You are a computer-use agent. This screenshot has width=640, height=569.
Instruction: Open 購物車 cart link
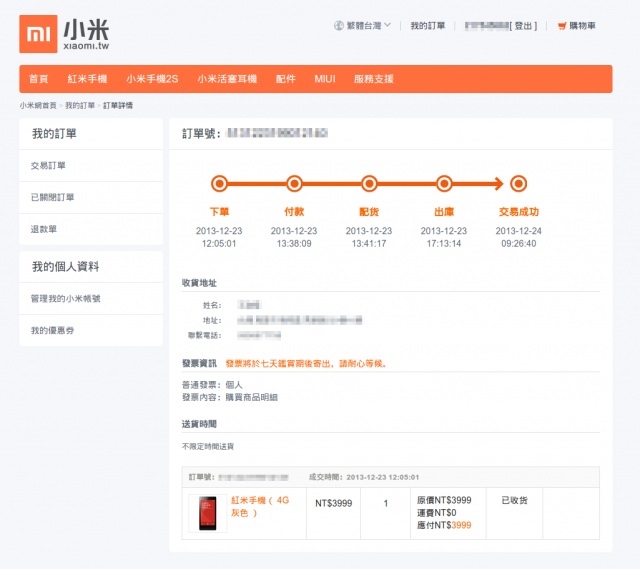point(582,26)
